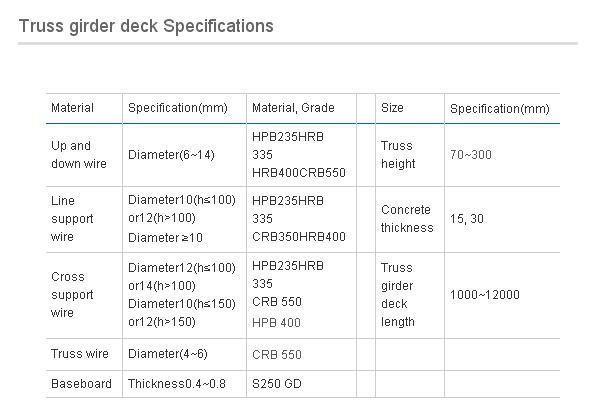
Task: Select the Concrete thickness cell
Action: (x=407, y=219)
